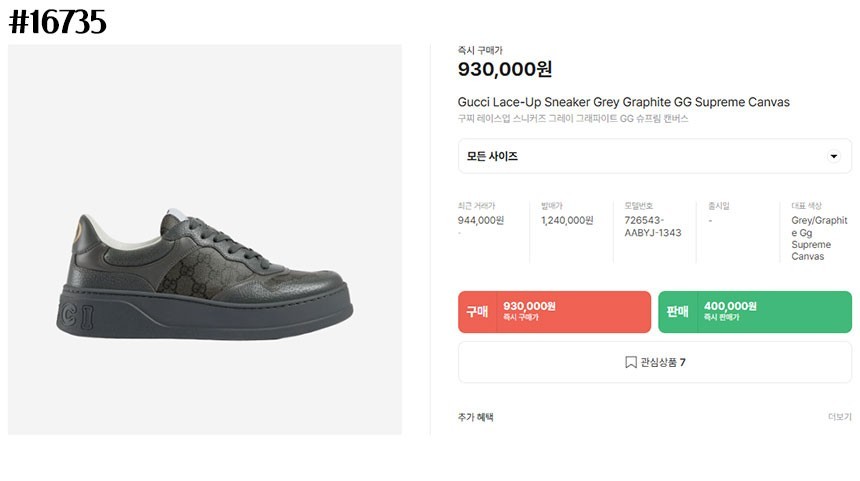The height and width of the screenshot is (481, 860).
Task: Click the #16735 number label
Action: [x=57, y=22]
